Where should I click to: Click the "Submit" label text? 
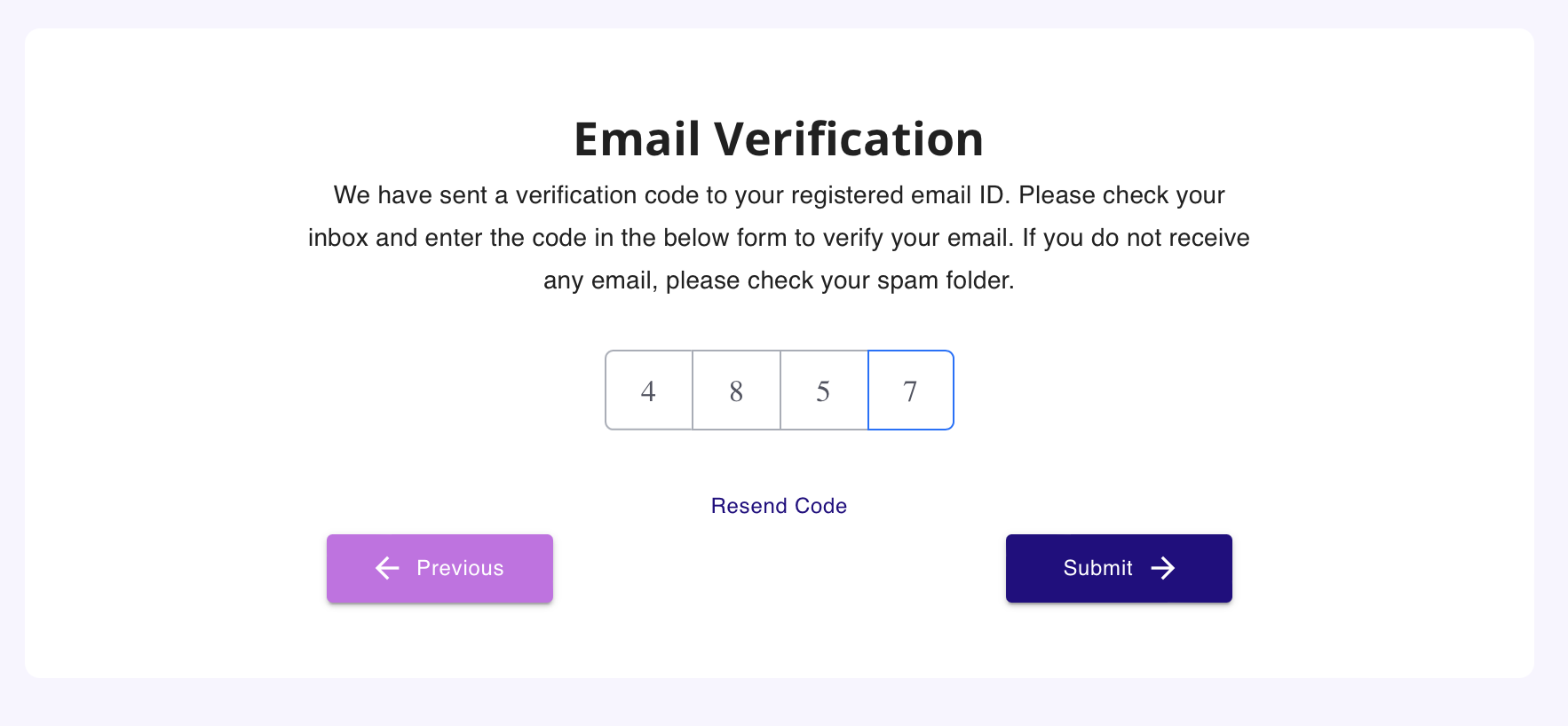1097,568
